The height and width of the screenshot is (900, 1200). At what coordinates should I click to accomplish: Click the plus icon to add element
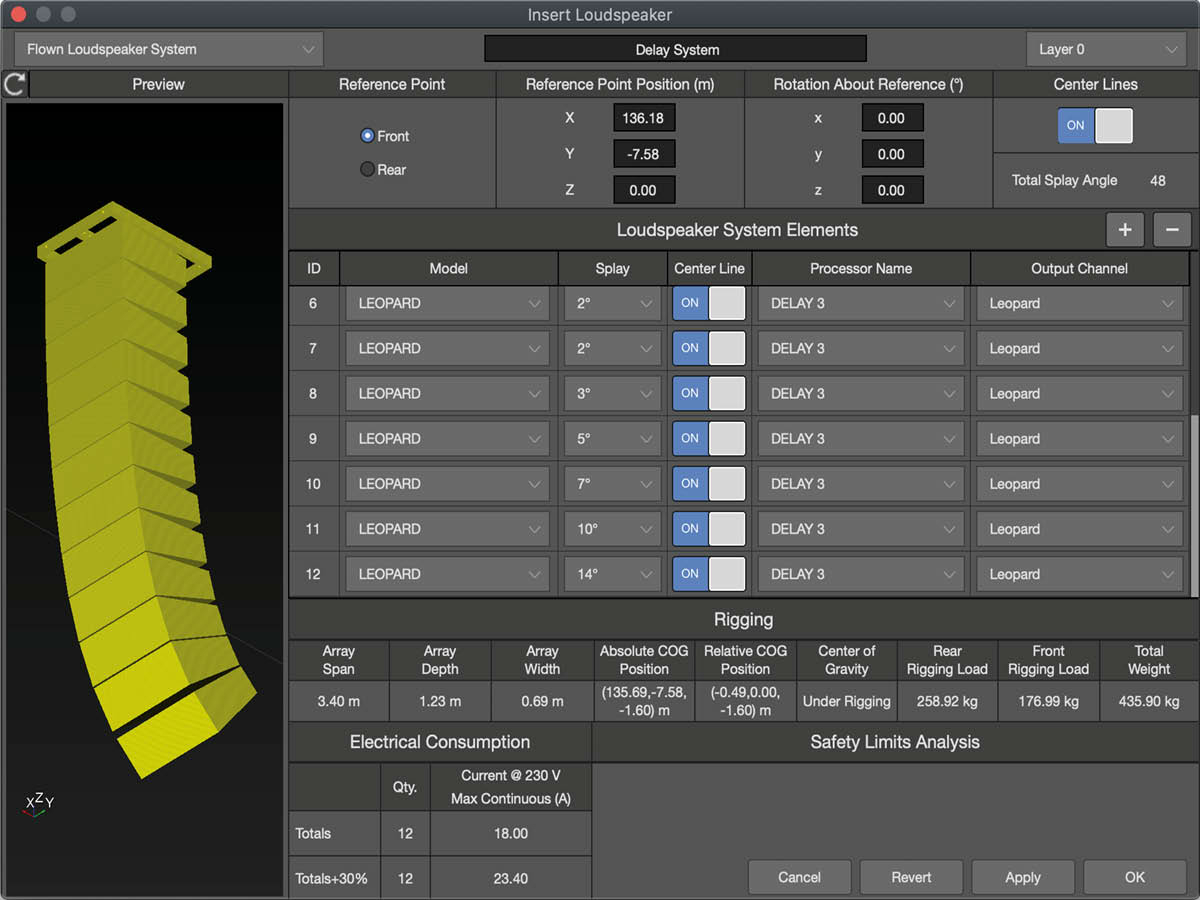1125,230
